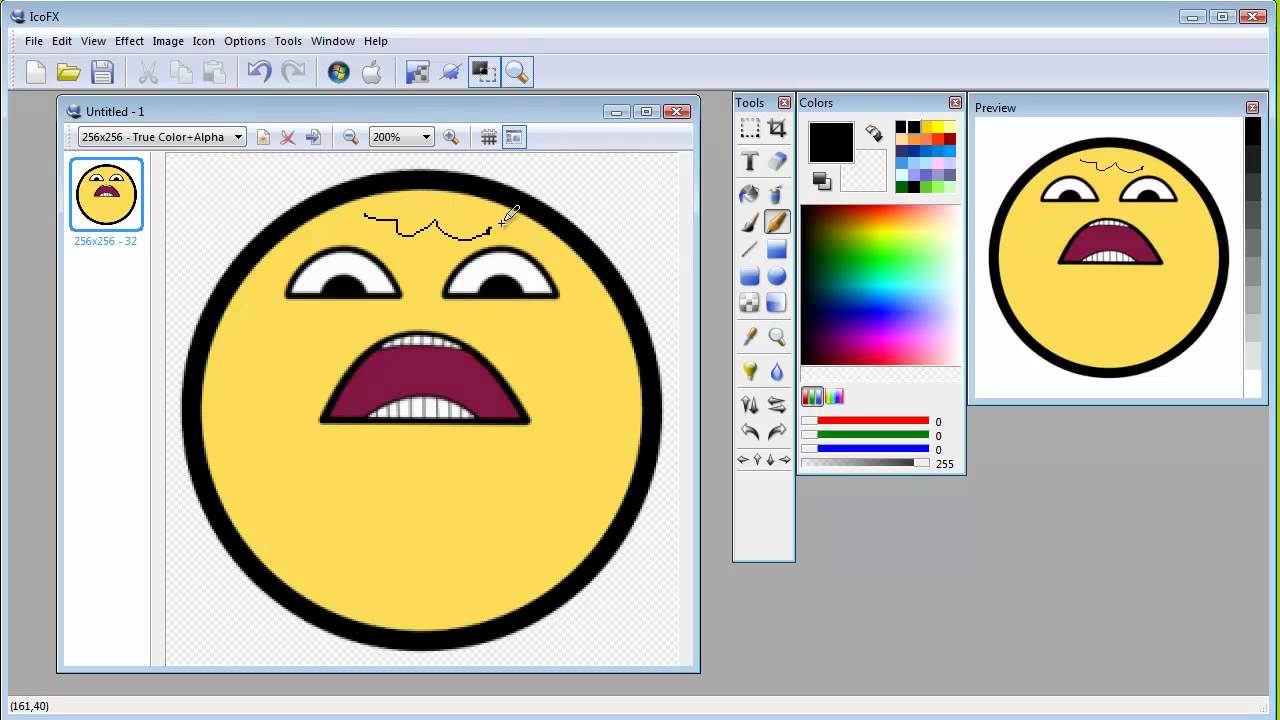Open the 200% zoom level dropdown
This screenshot has width=1280, height=720.
[425, 137]
